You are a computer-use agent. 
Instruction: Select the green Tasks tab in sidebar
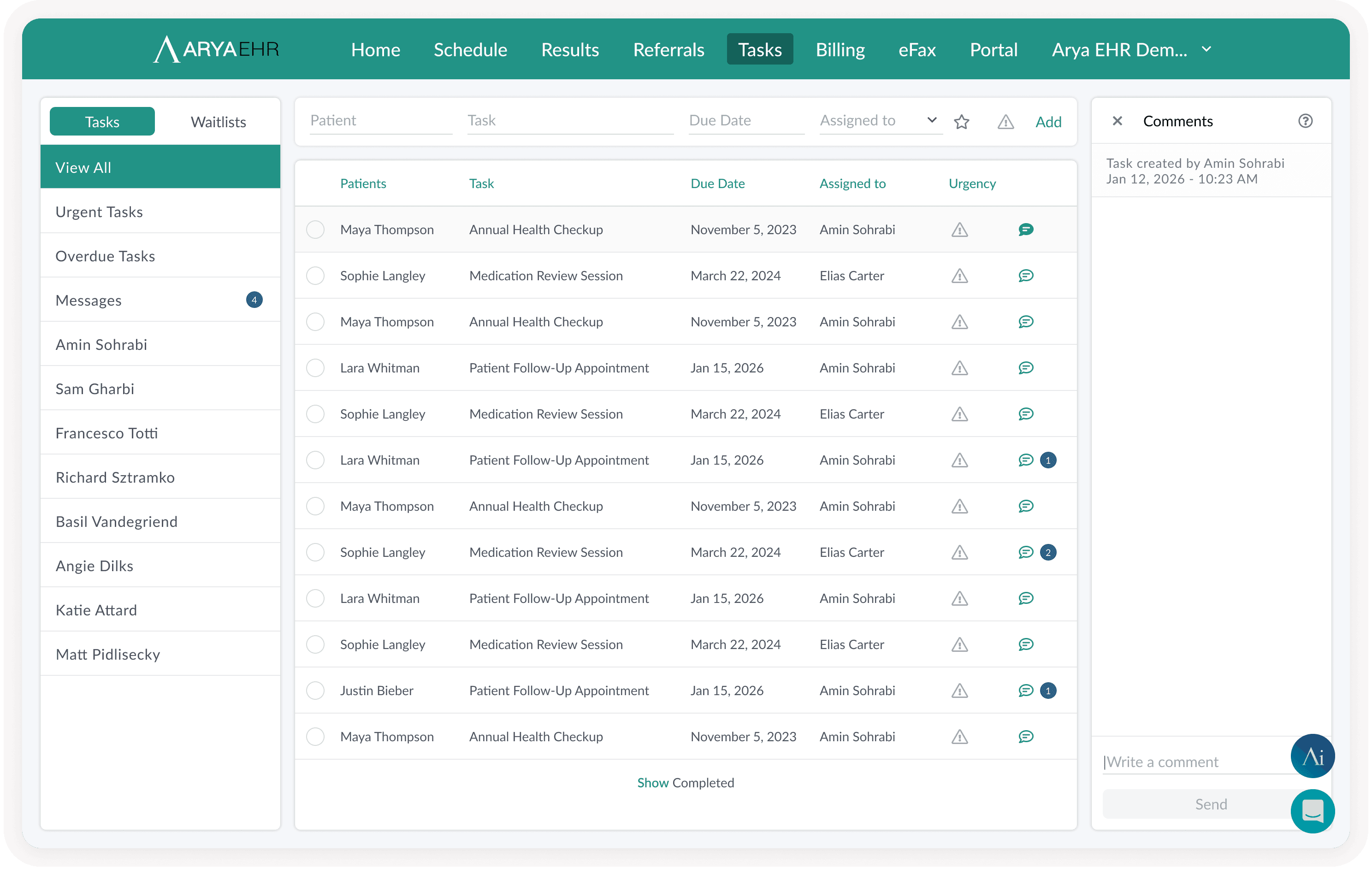[x=102, y=122]
